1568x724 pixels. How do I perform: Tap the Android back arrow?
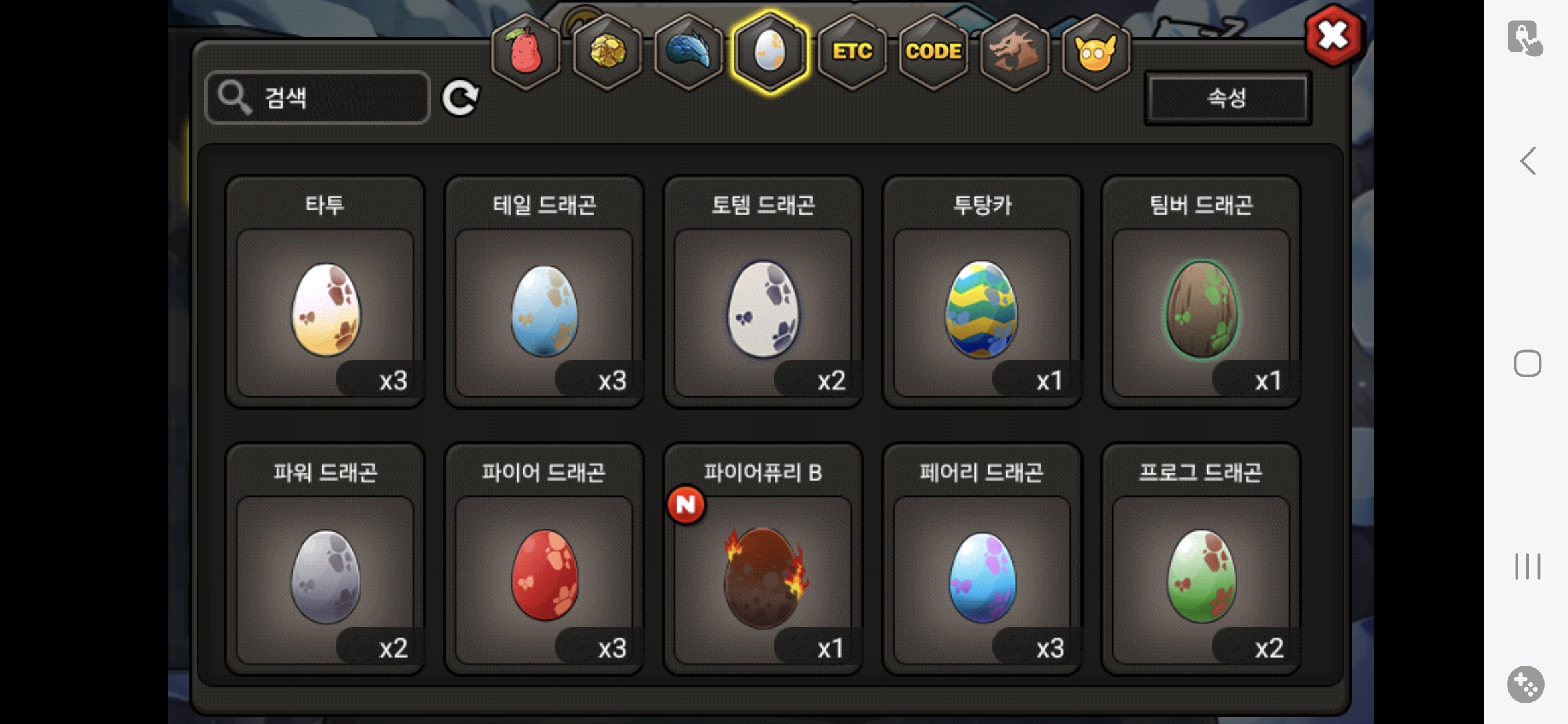point(1528,161)
